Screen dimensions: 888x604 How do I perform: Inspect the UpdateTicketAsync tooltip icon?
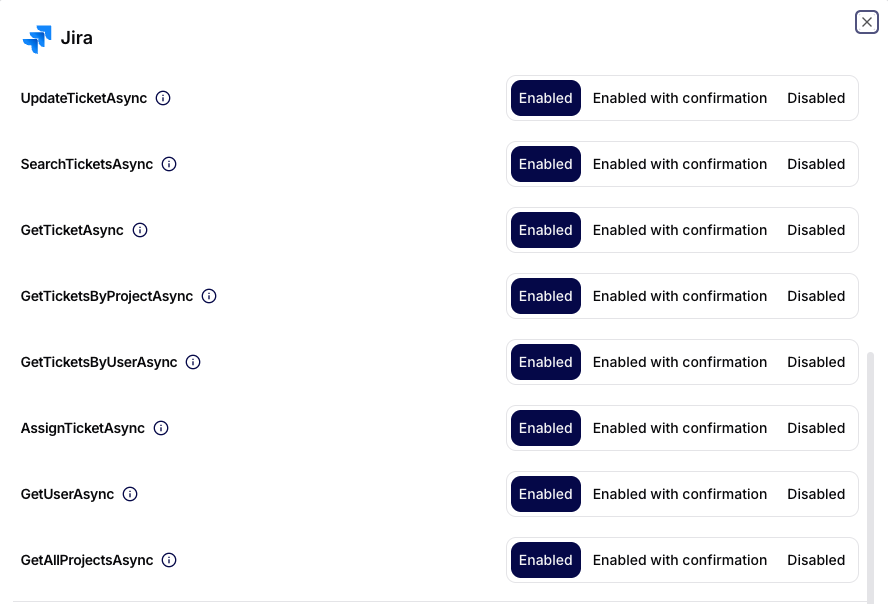click(164, 98)
